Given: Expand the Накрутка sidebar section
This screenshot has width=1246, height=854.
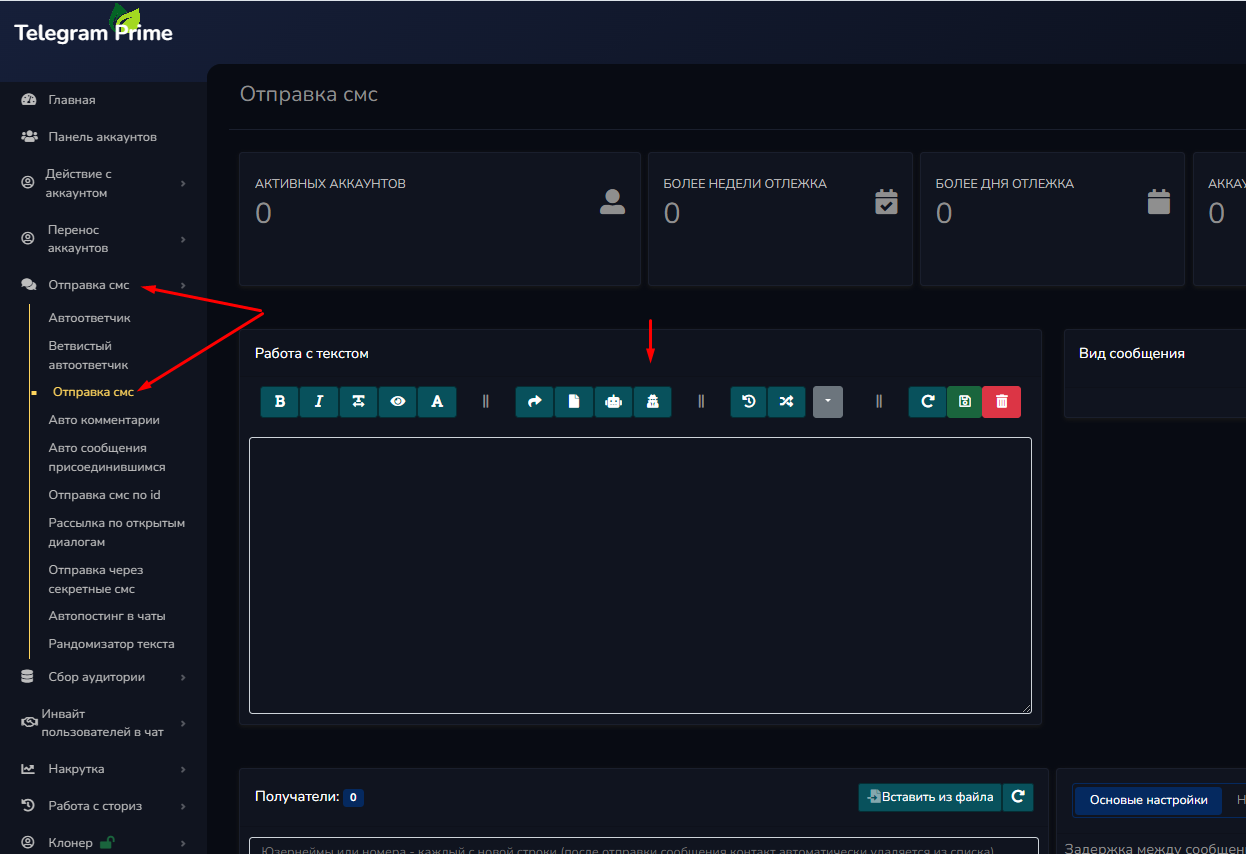Looking at the screenshot, I should (x=76, y=769).
